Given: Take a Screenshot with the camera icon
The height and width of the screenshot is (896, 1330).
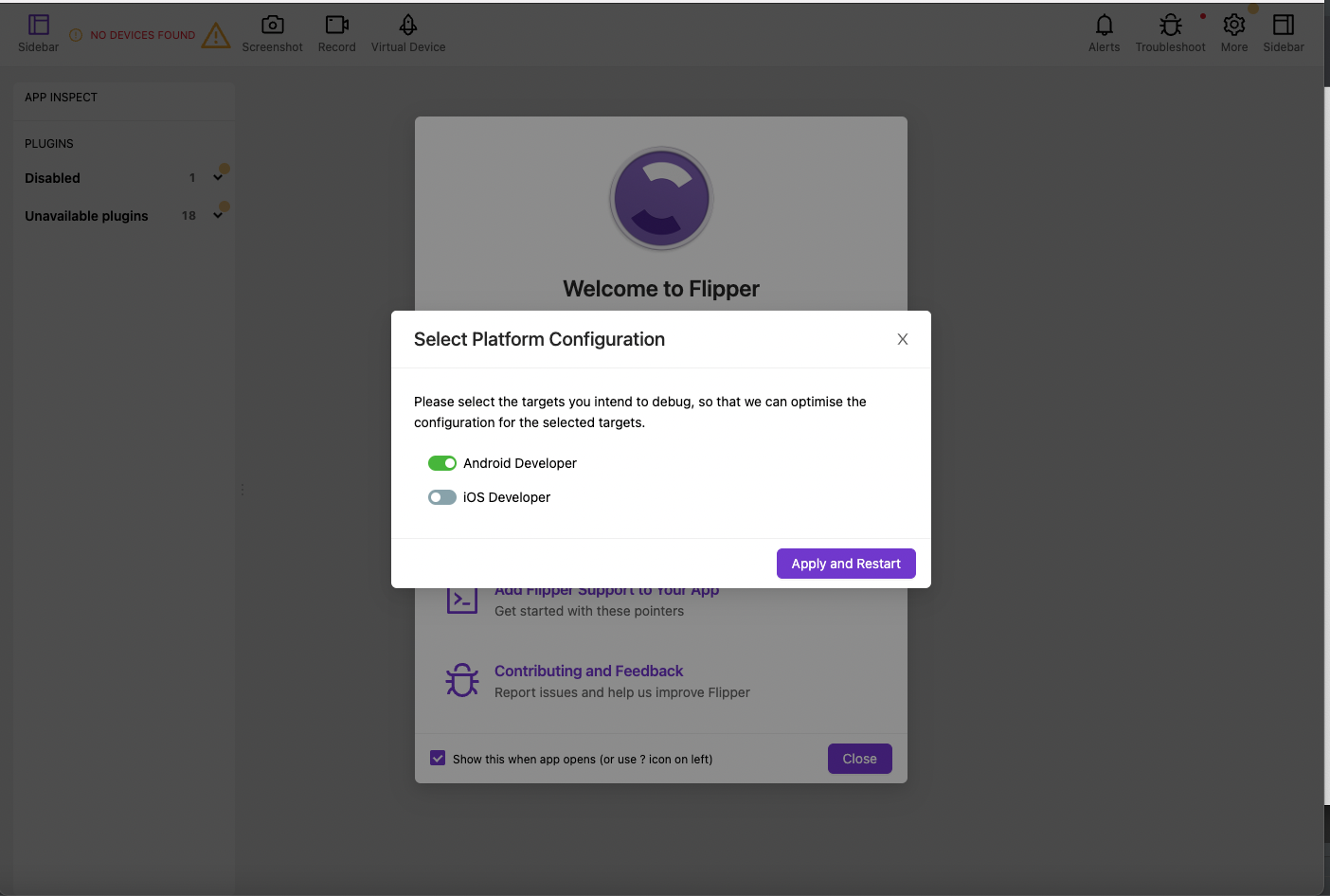Looking at the screenshot, I should pos(273,25).
